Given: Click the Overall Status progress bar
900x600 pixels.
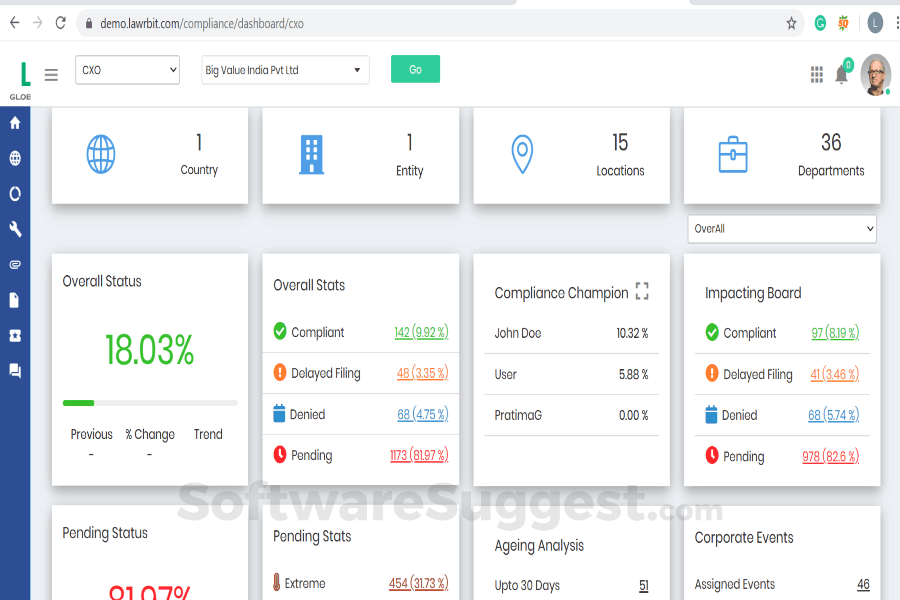Looking at the screenshot, I should click(x=149, y=402).
